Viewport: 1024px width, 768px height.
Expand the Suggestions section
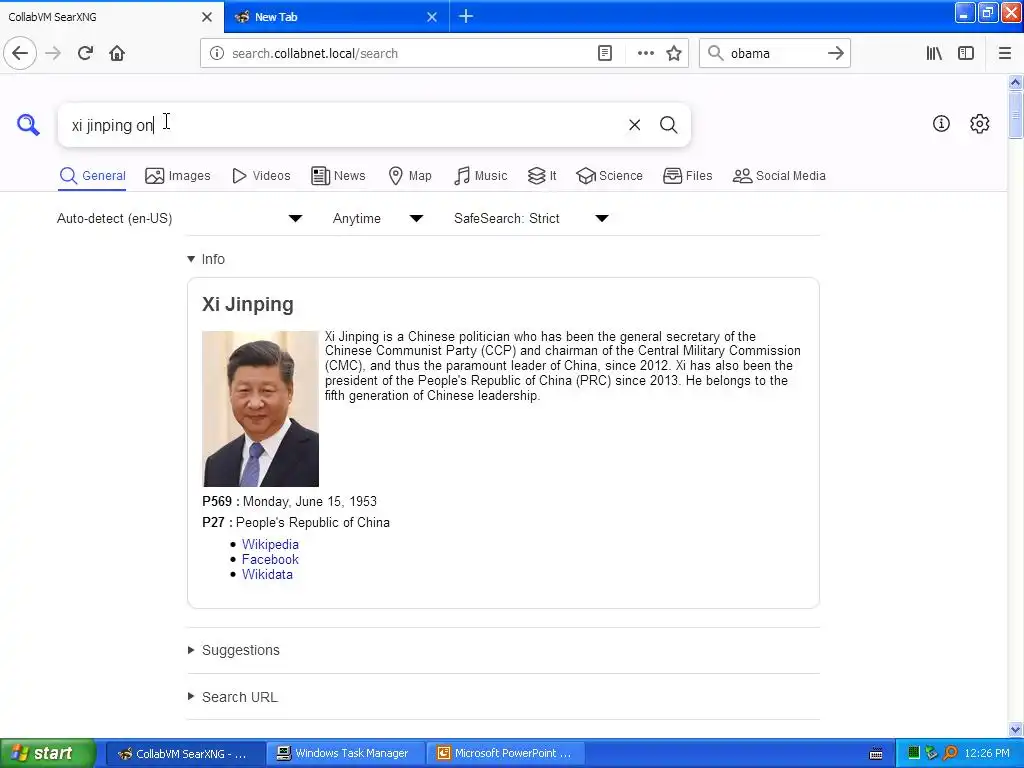pyautogui.click(x=233, y=650)
